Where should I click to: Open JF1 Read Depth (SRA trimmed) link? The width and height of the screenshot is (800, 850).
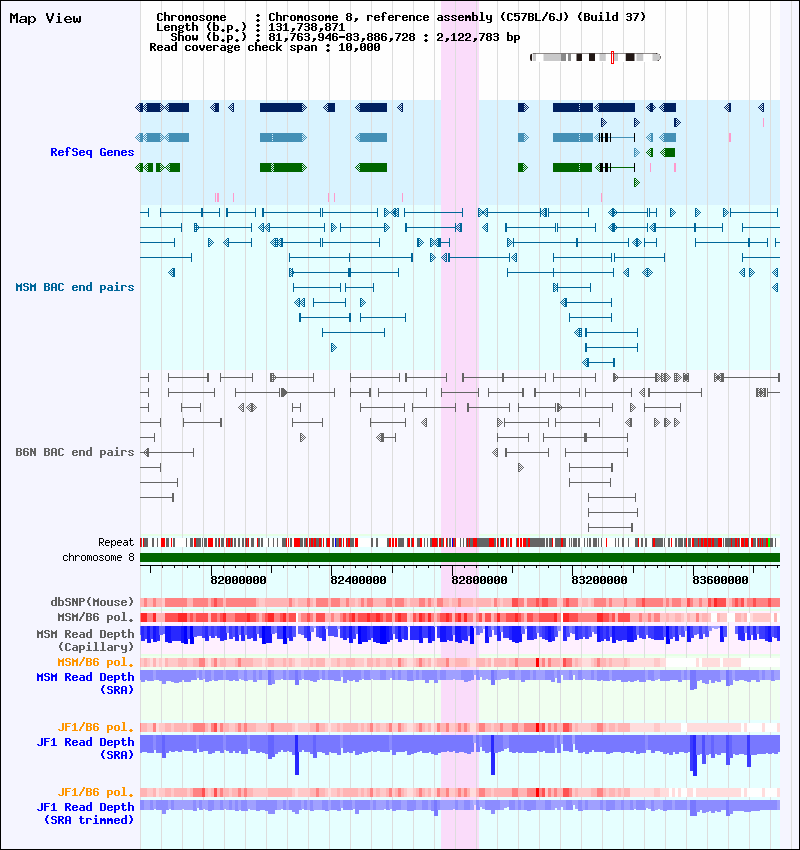[86, 814]
